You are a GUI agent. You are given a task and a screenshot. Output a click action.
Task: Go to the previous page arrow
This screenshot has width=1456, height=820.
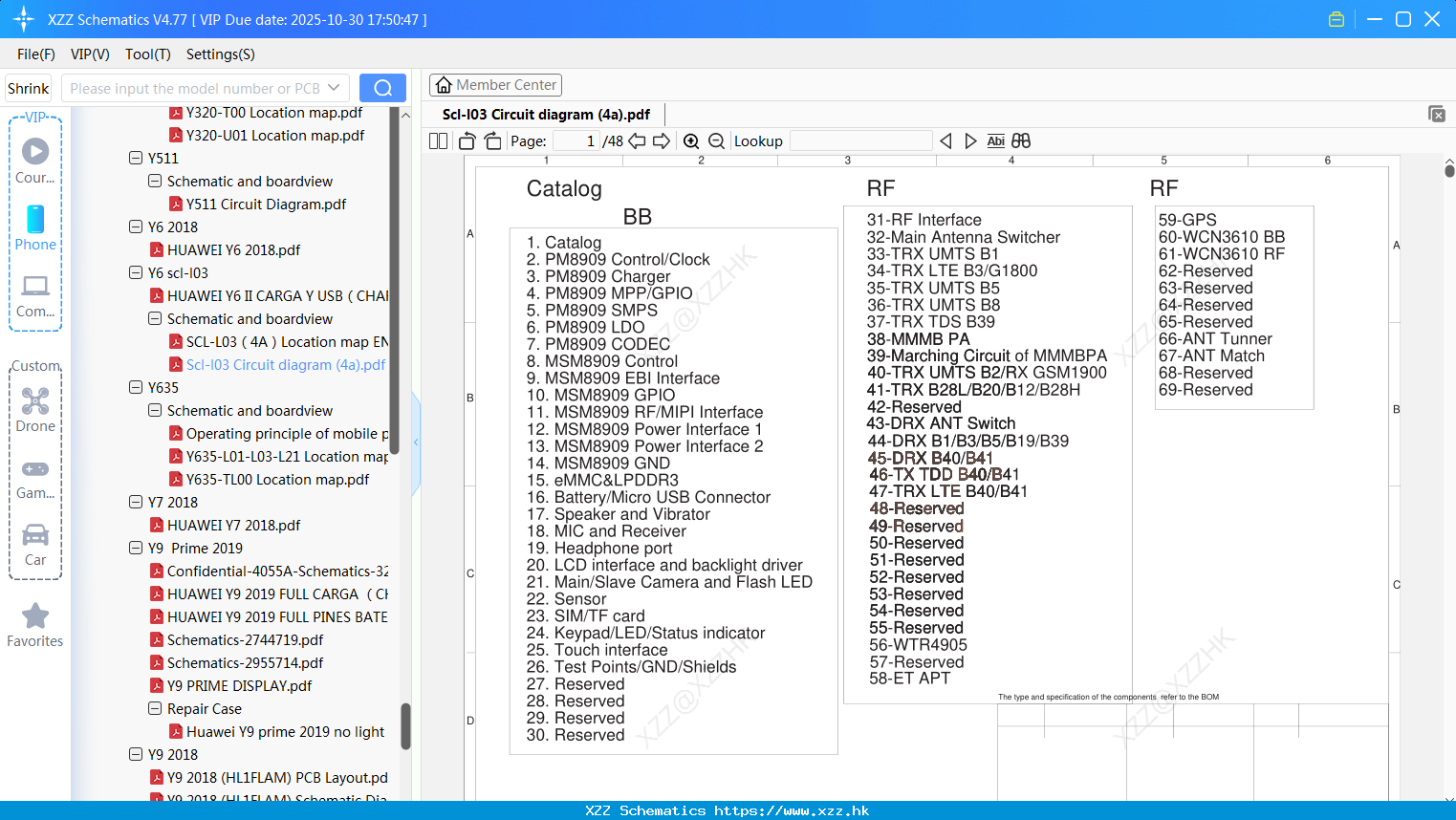pos(637,141)
